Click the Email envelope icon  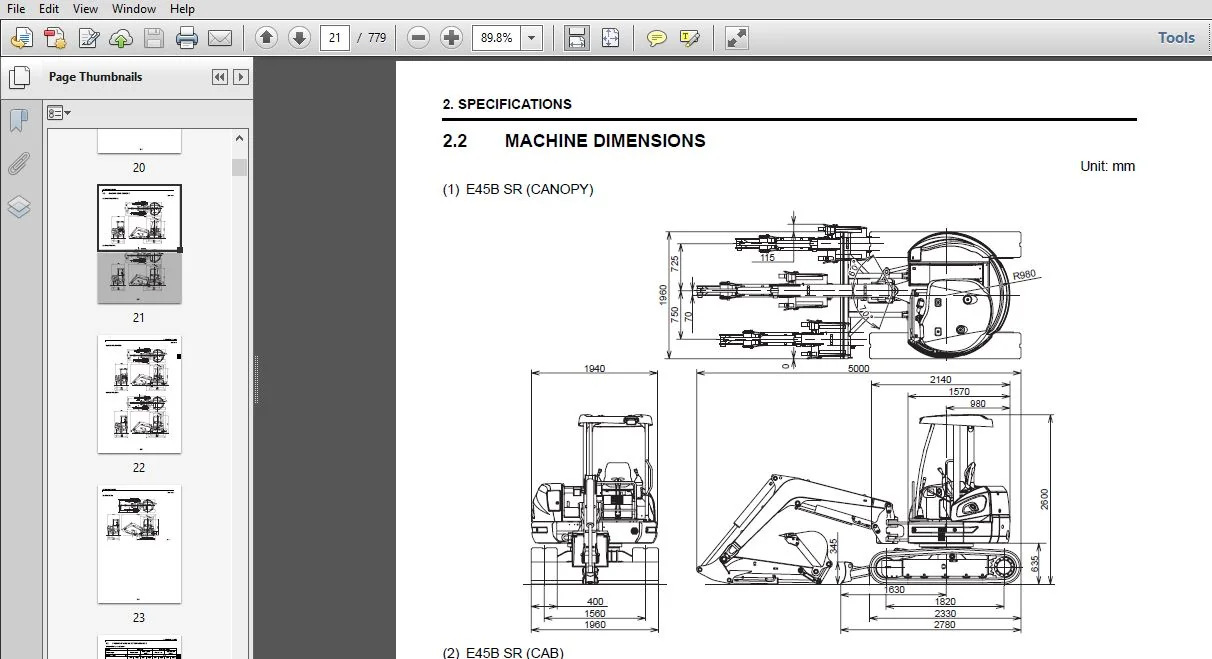coord(220,38)
